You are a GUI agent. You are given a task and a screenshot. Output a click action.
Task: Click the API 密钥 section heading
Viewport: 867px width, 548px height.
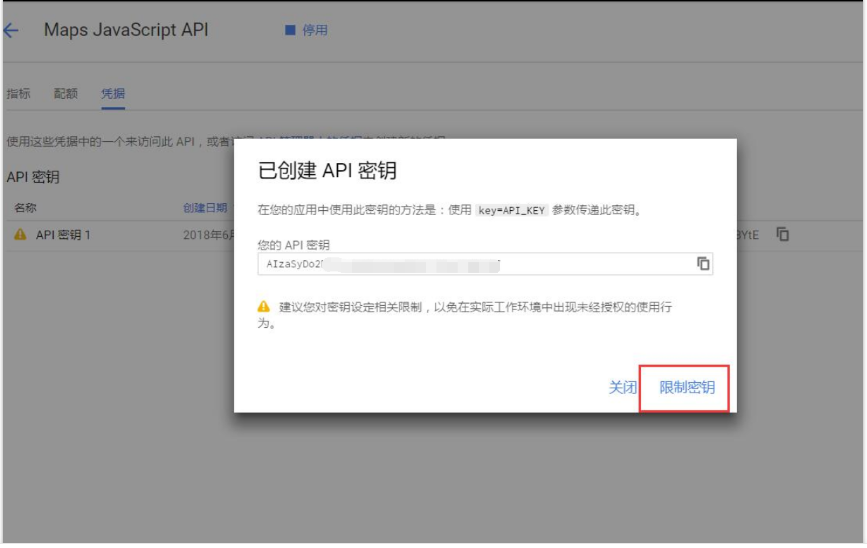[33, 177]
